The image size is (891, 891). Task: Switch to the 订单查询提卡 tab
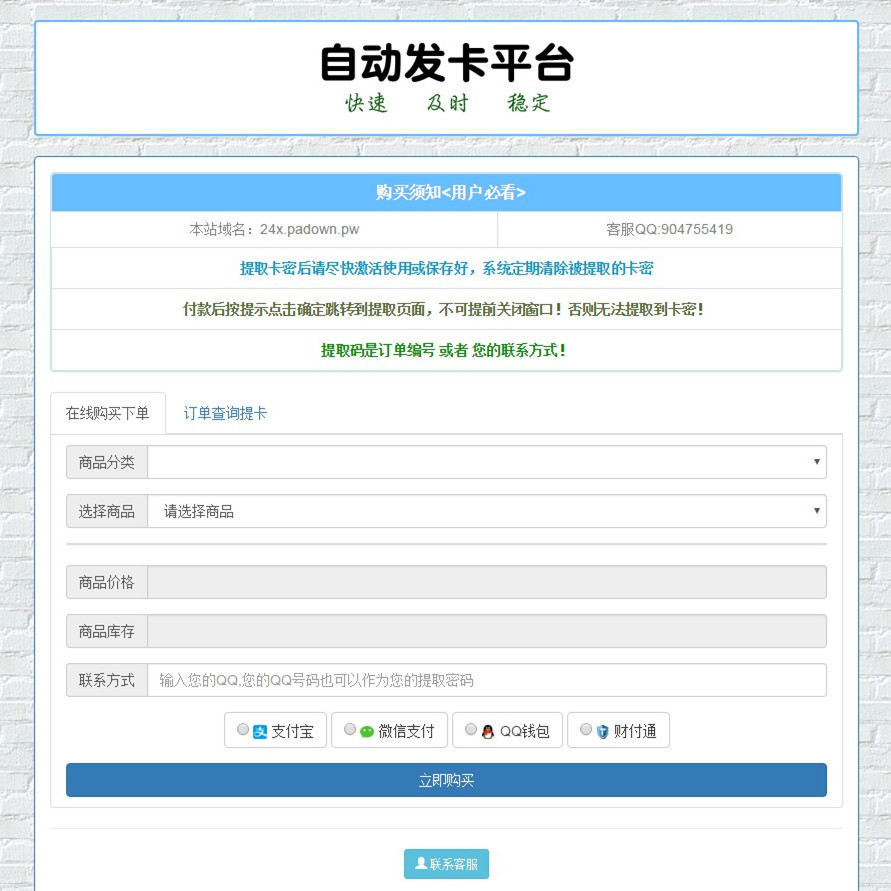225,411
